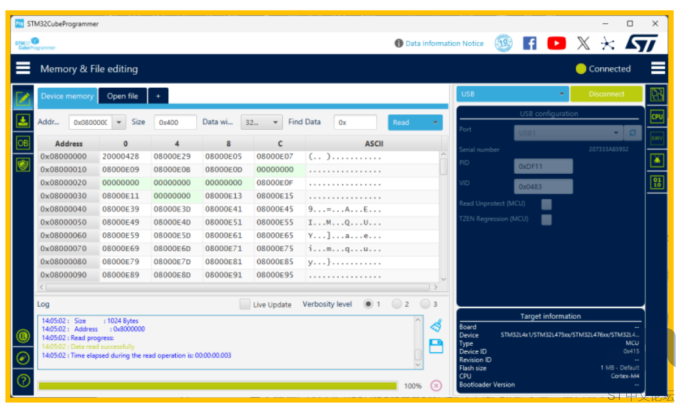Click the Address input field

click(x=90, y=122)
